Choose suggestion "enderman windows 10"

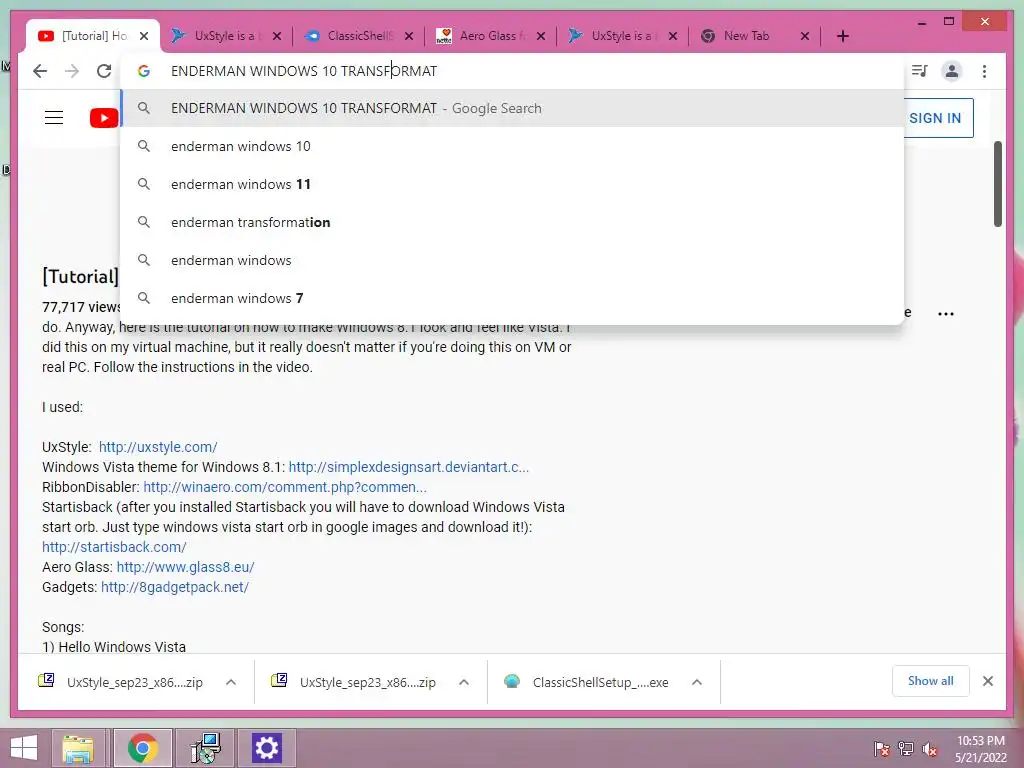tap(513, 146)
